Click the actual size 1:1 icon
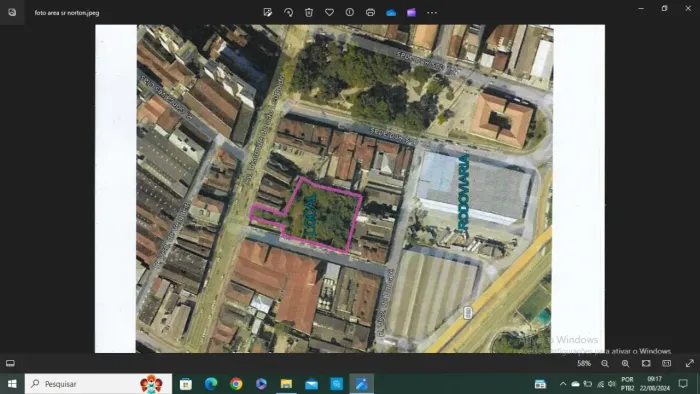The height and width of the screenshot is (394, 700). (667, 364)
